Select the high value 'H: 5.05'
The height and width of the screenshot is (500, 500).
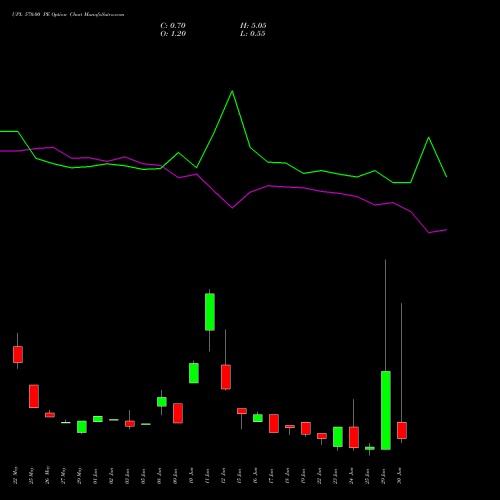coord(253,26)
